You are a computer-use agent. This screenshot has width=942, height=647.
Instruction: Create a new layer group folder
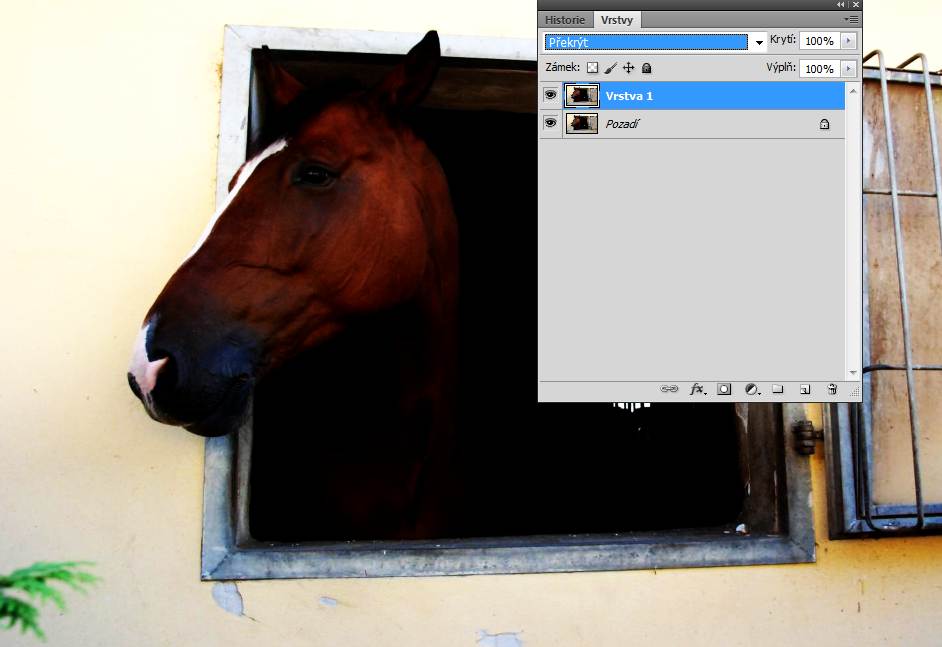(778, 389)
